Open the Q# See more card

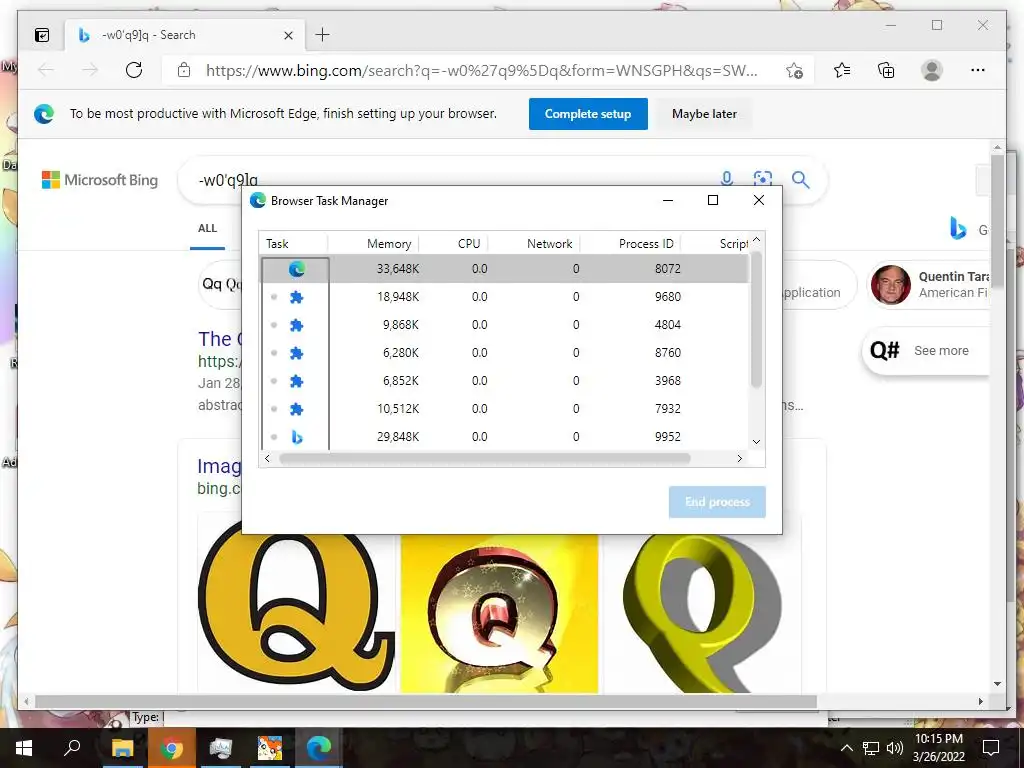coord(926,351)
